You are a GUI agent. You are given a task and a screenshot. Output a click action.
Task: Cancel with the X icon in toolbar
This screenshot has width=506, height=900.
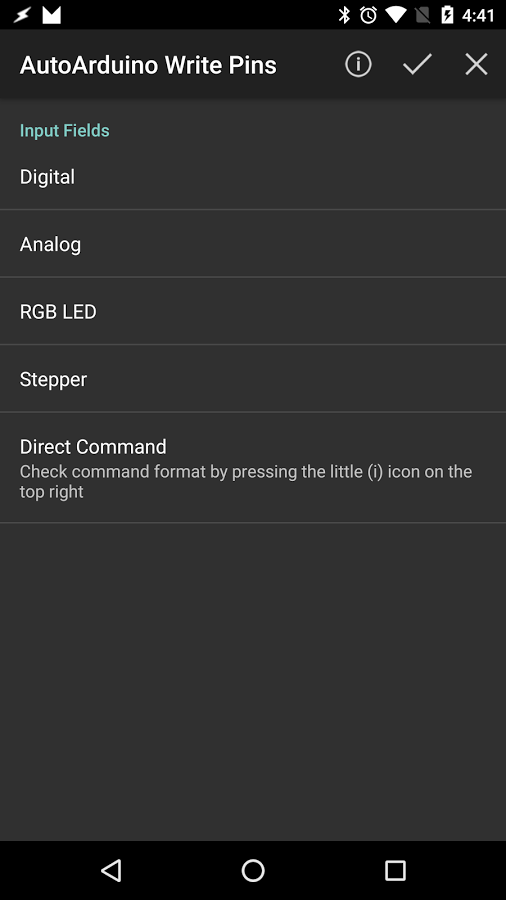[x=476, y=64]
